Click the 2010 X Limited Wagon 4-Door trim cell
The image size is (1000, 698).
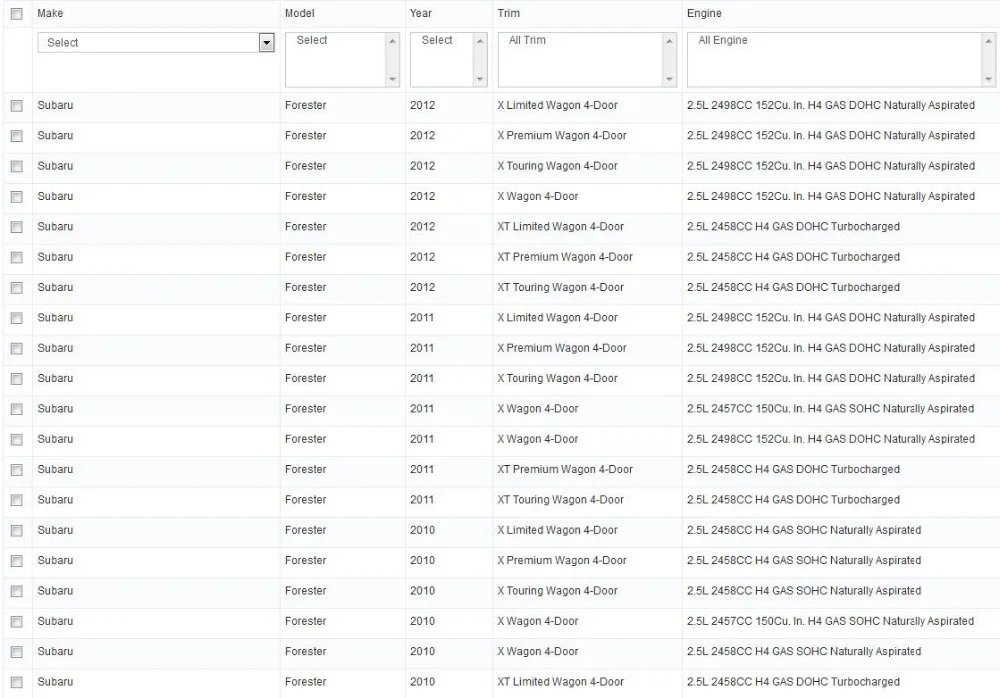[557, 530]
